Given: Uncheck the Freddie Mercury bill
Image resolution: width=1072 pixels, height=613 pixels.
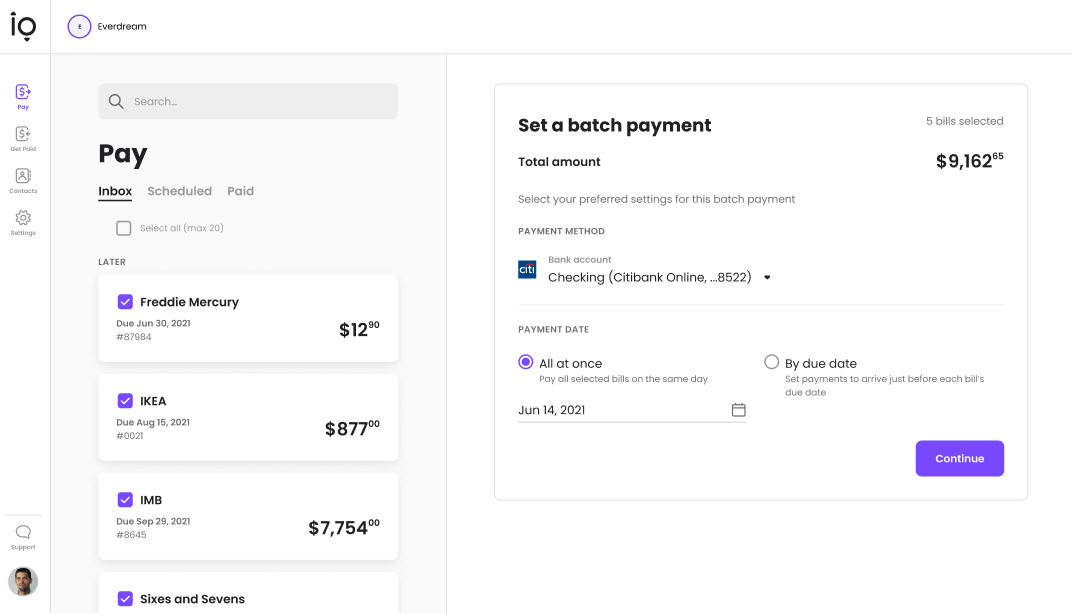Looking at the screenshot, I should 125,301.
